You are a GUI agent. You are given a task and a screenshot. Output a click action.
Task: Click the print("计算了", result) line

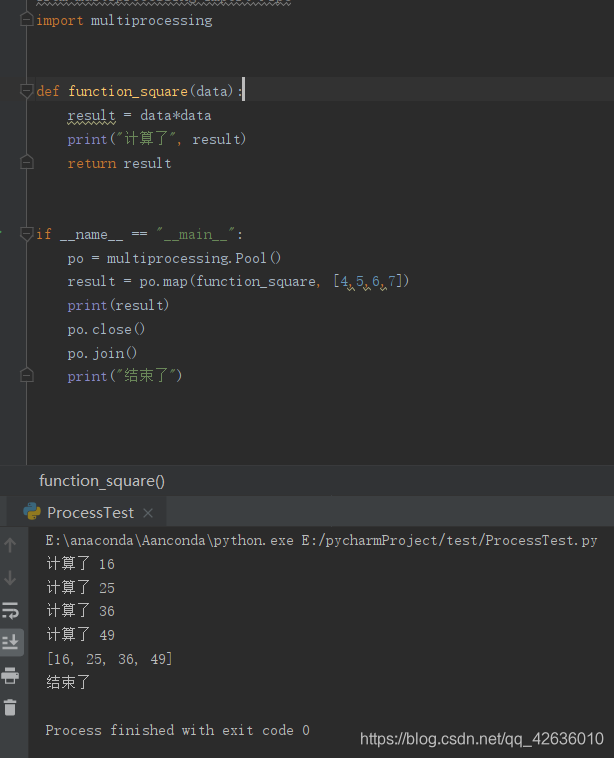157,139
